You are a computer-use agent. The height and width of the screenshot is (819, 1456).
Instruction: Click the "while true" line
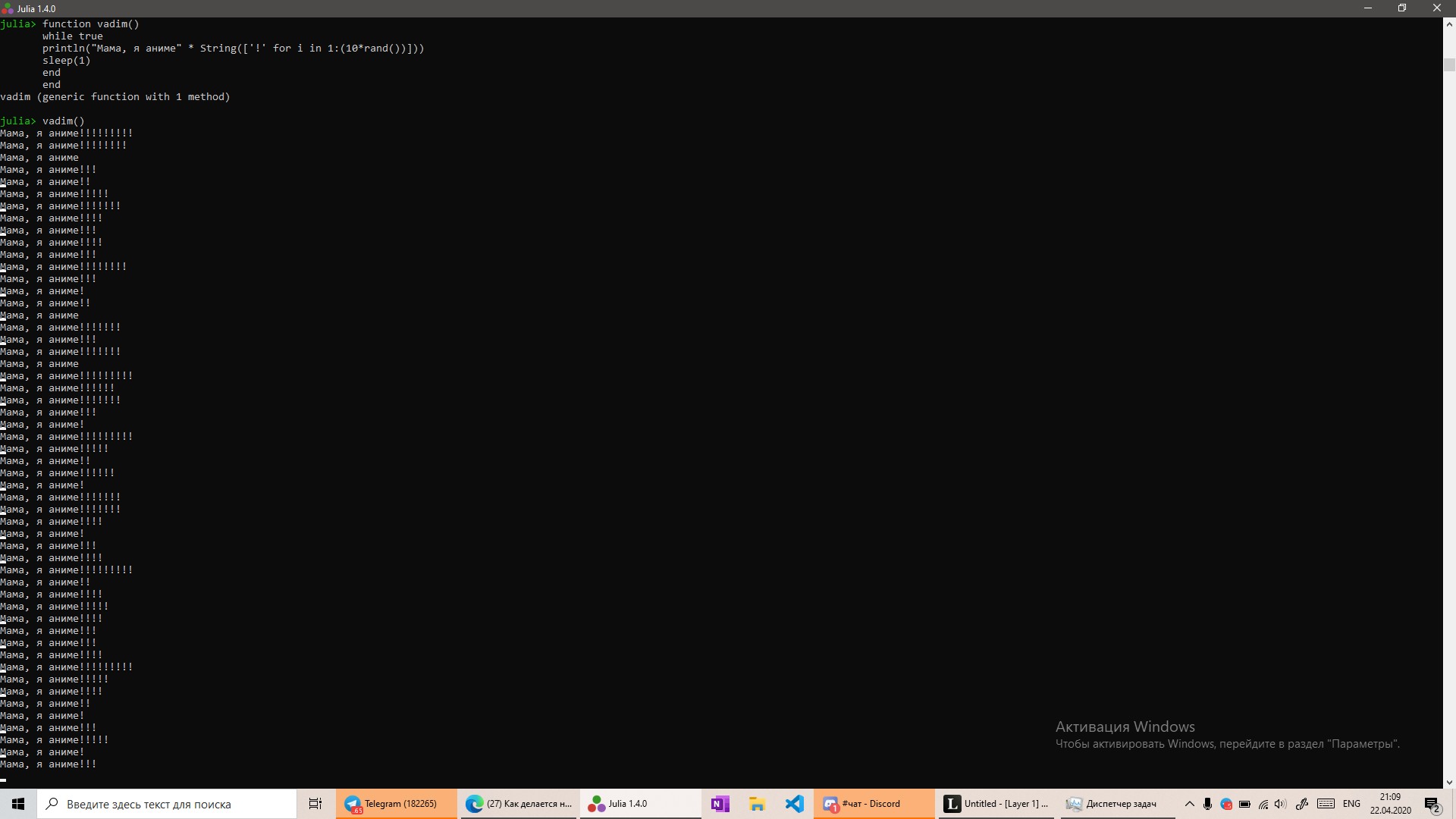tap(73, 36)
